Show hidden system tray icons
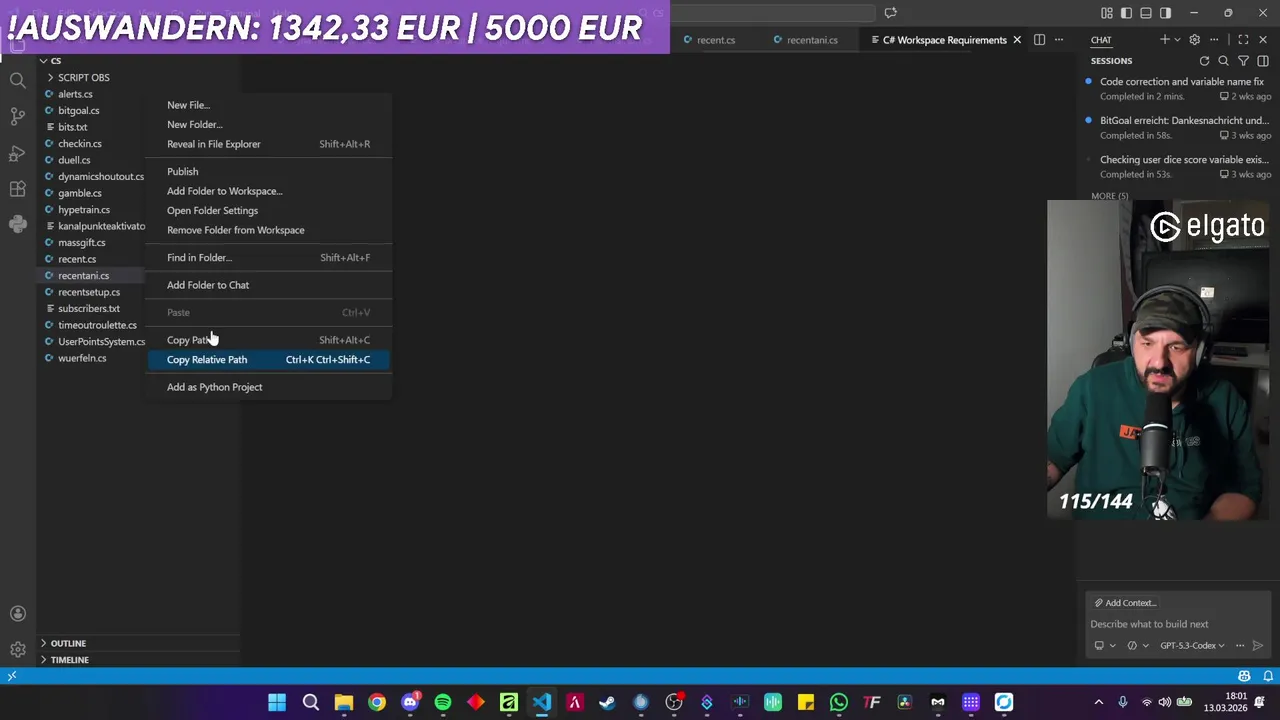The height and width of the screenshot is (720, 1280). point(1098,702)
